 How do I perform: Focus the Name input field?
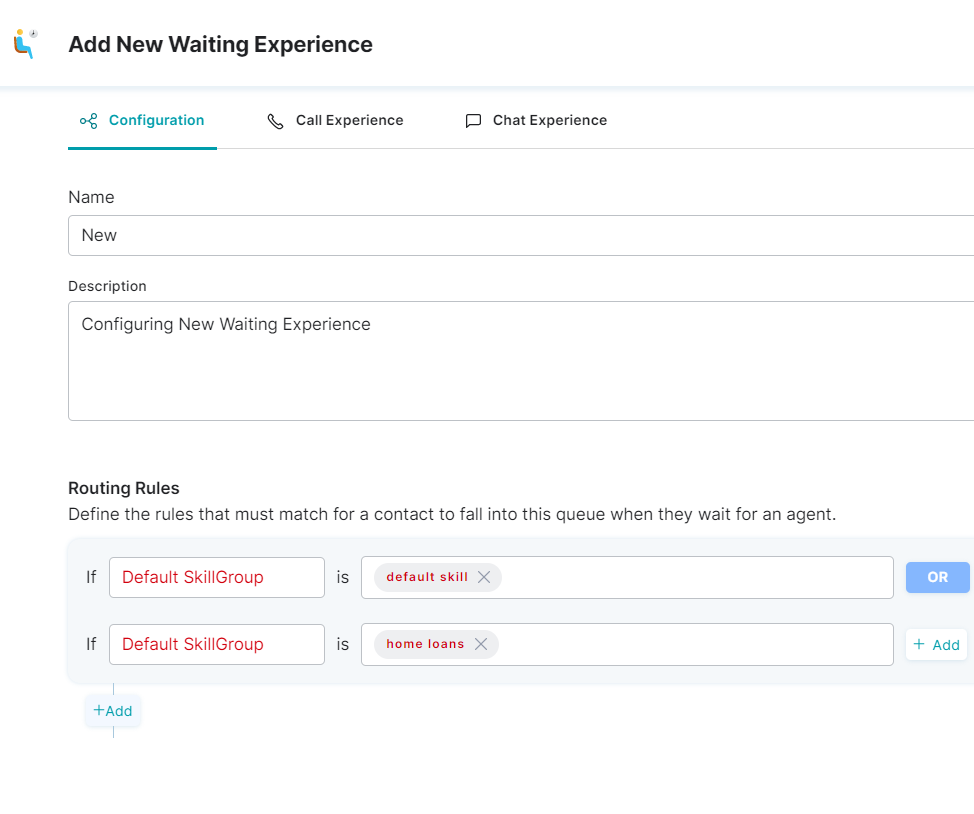pos(521,236)
